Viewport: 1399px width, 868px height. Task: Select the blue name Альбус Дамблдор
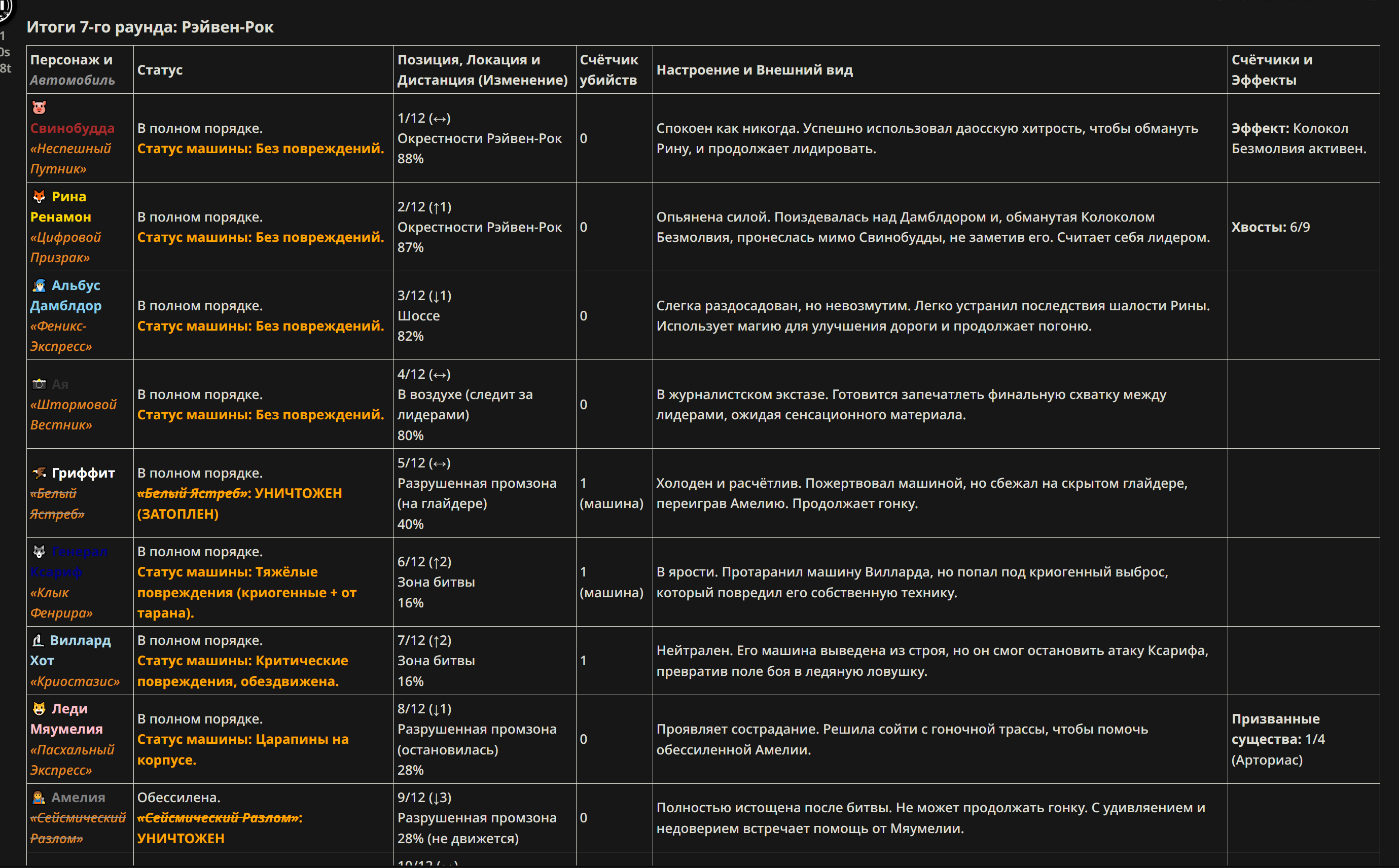pyautogui.click(x=65, y=296)
